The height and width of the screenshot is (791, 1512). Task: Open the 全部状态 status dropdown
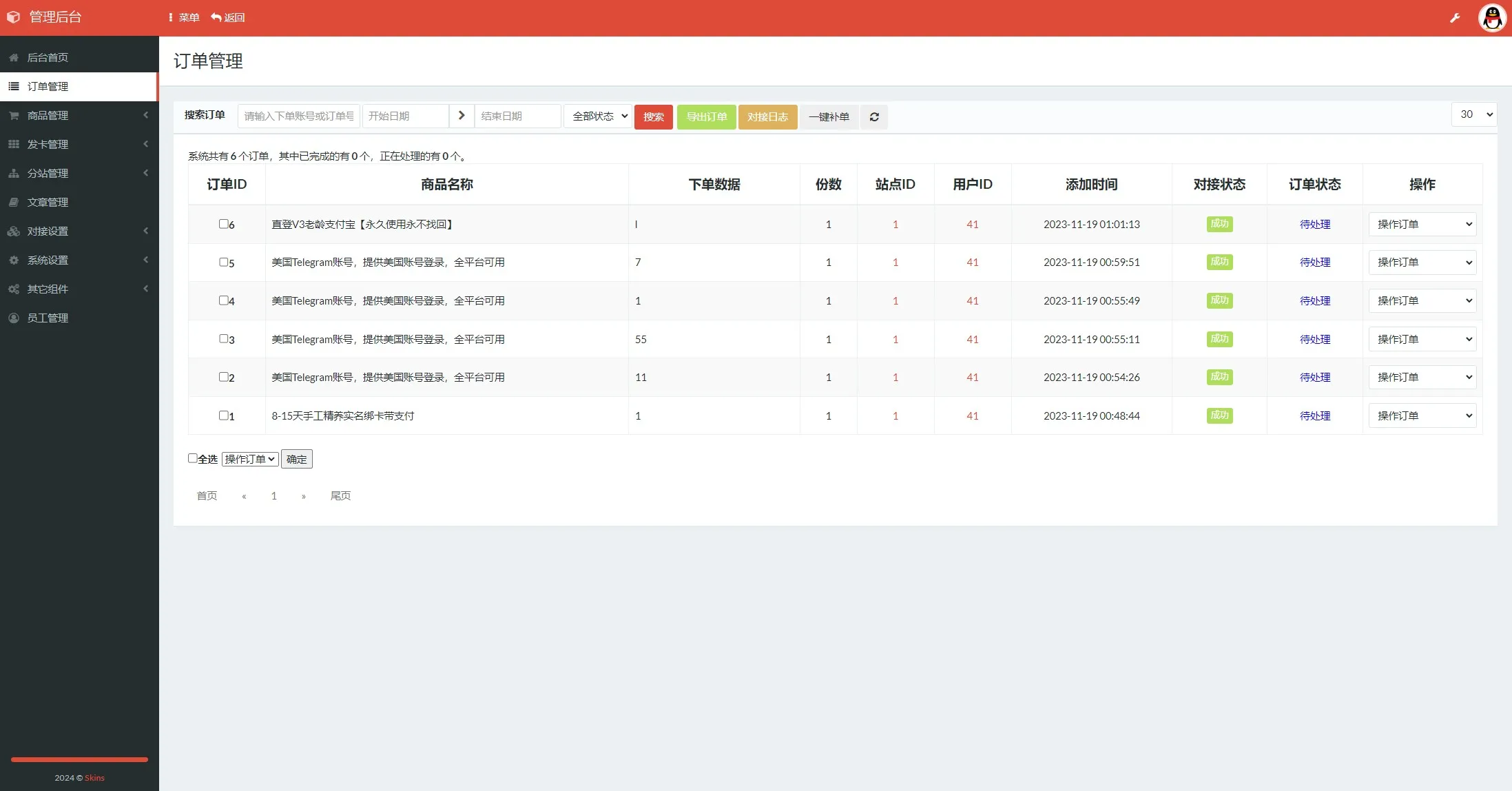(x=598, y=116)
